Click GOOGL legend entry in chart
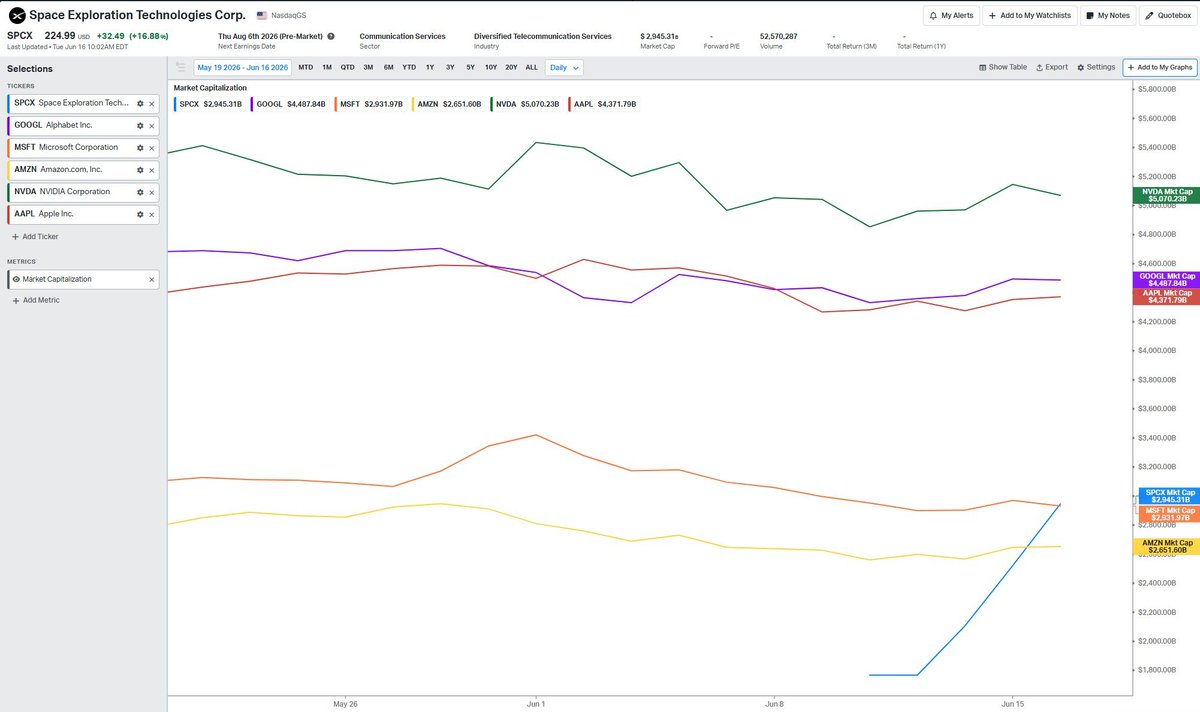This screenshot has height=712, width=1200. tap(290, 104)
